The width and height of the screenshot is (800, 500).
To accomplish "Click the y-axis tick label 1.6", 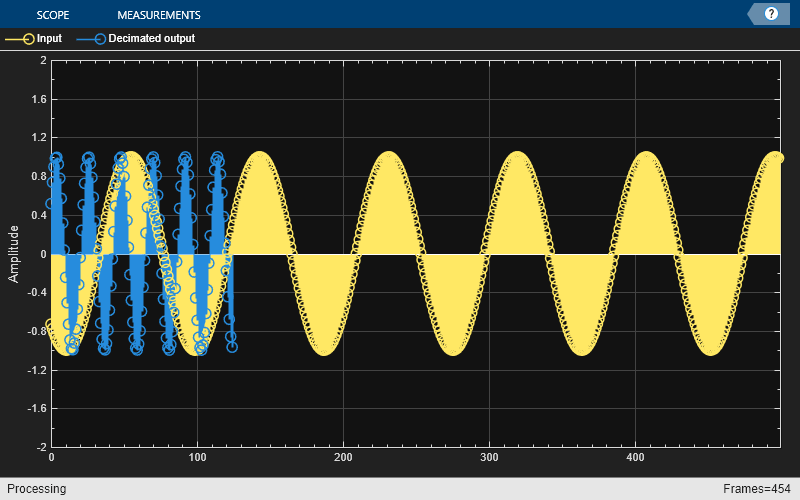I will click(39, 99).
